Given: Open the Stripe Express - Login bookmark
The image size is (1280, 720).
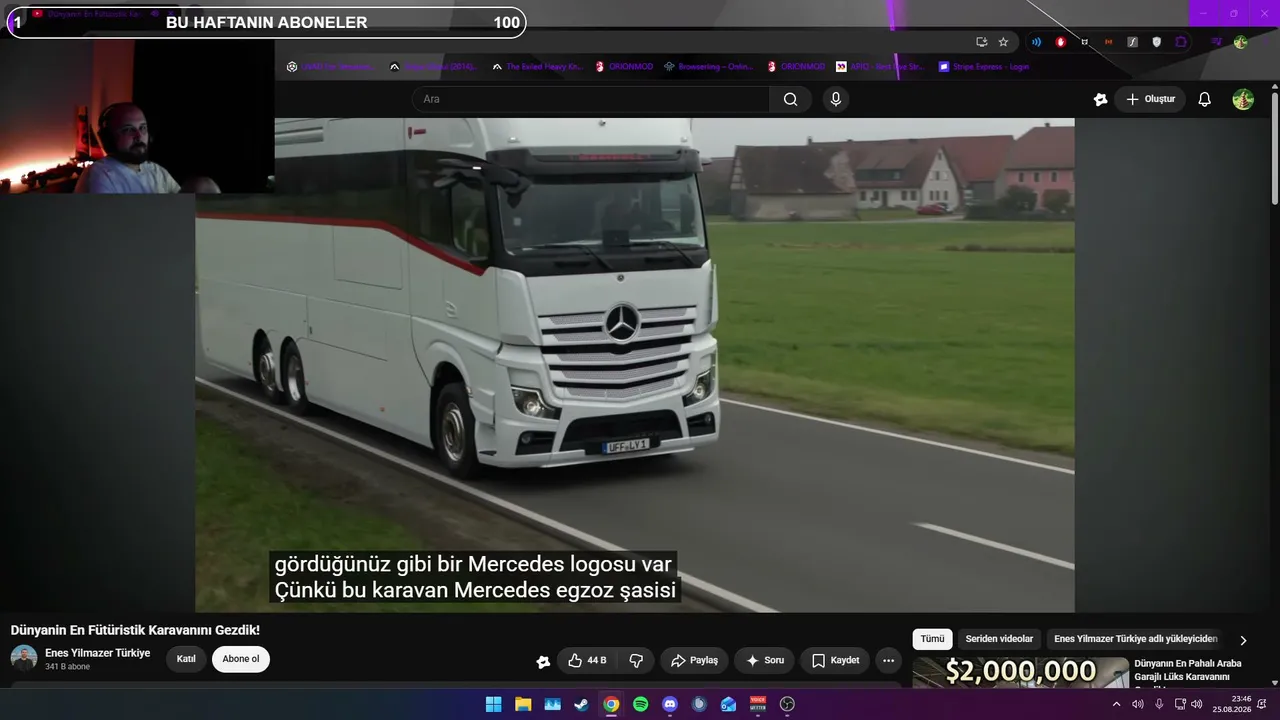Looking at the screenshot, I should 983,67.
